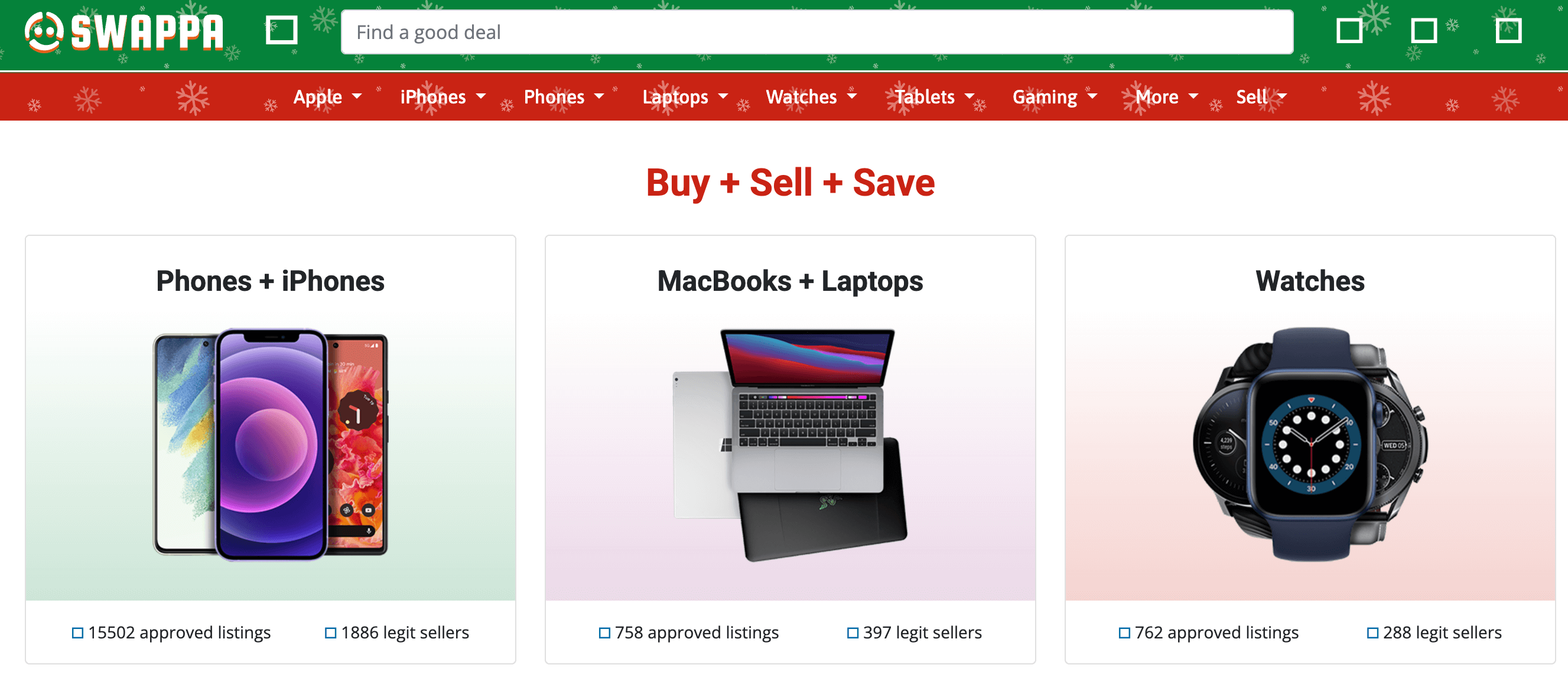Click the rightmost square icon in the header
The height and width of the screenshot is (681, 1568).
[1508, 31]
